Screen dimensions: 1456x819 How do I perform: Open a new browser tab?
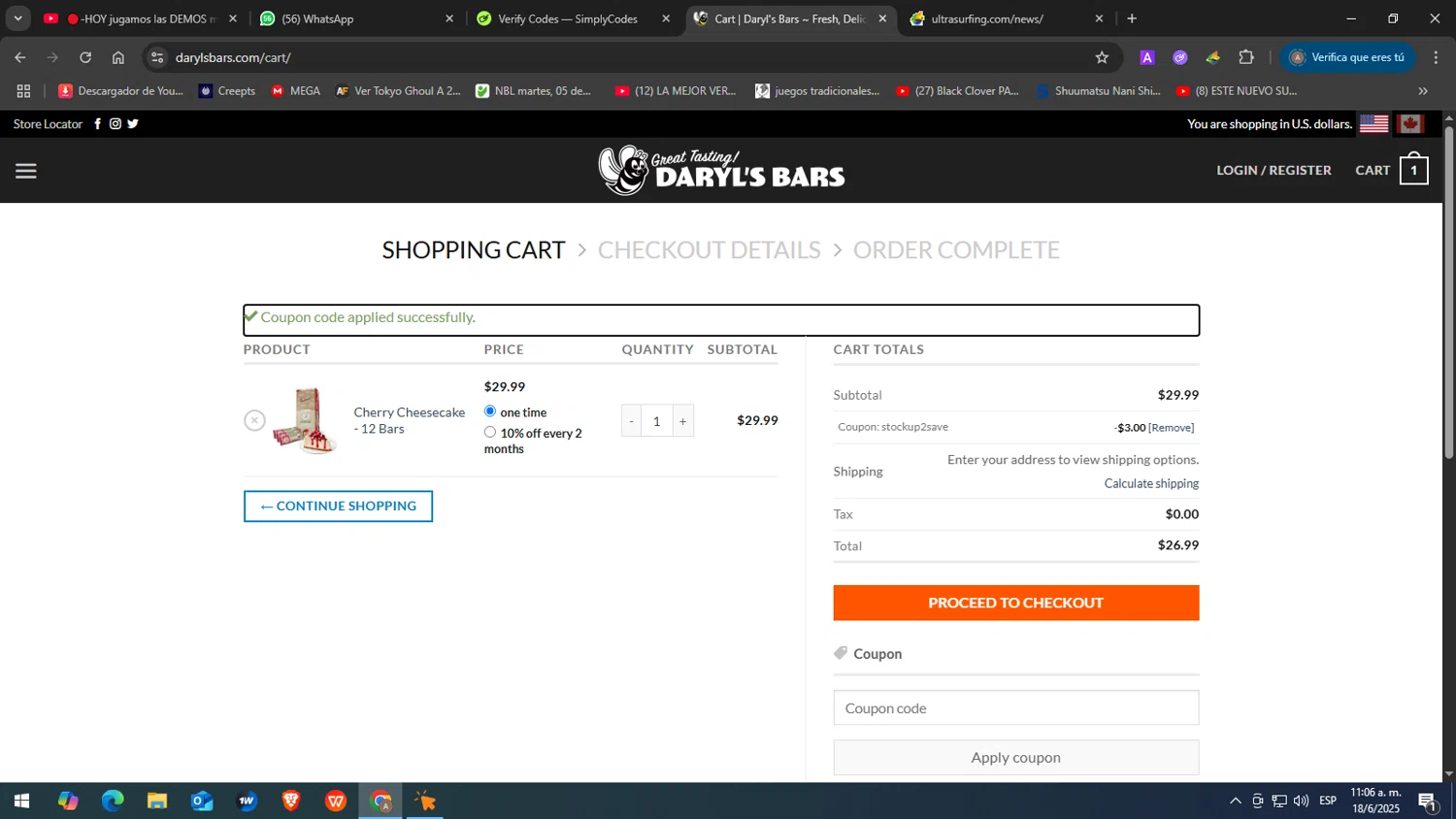coord(1132,18)
